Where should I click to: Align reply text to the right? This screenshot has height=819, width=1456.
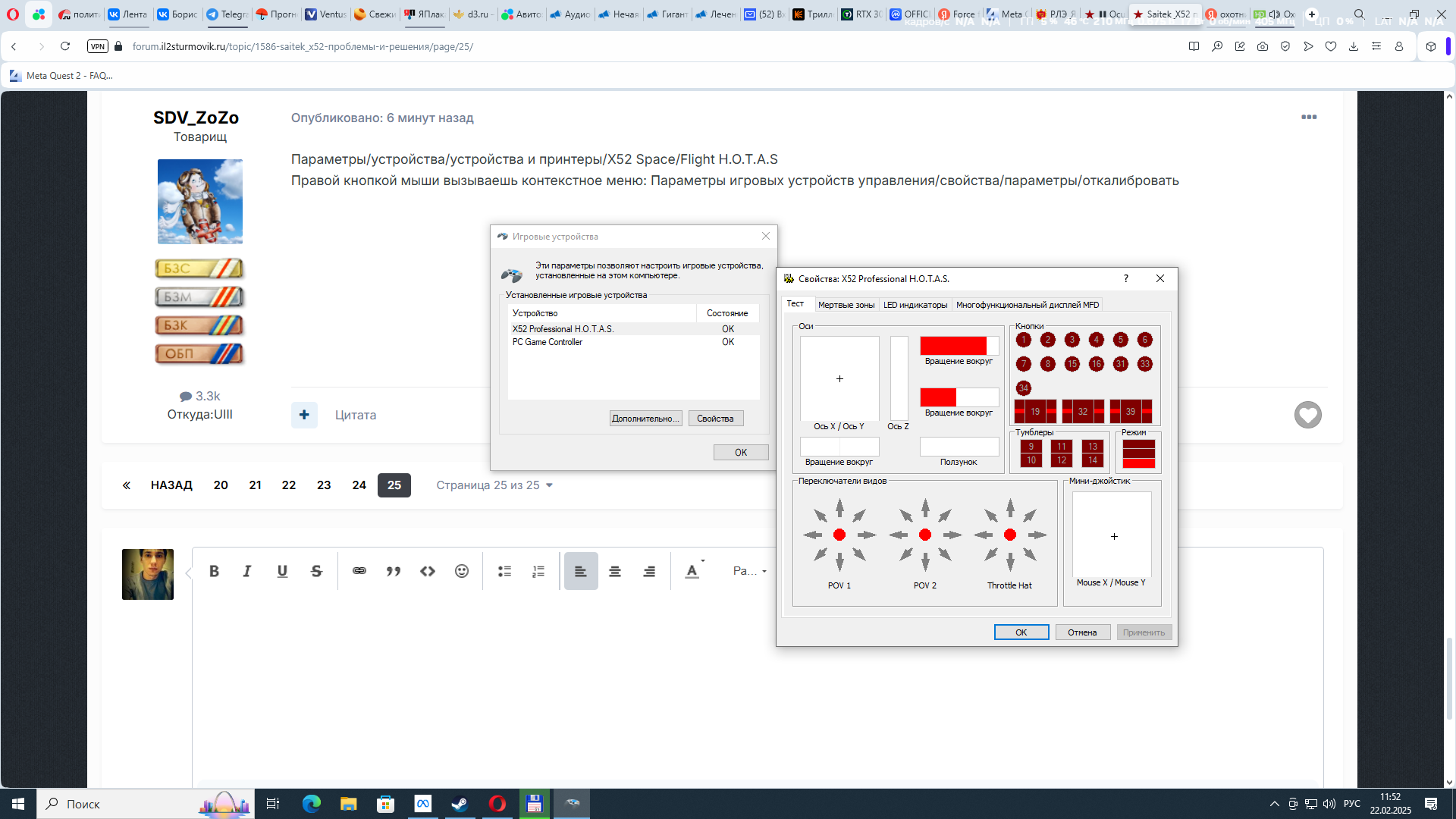click(649, 571)
